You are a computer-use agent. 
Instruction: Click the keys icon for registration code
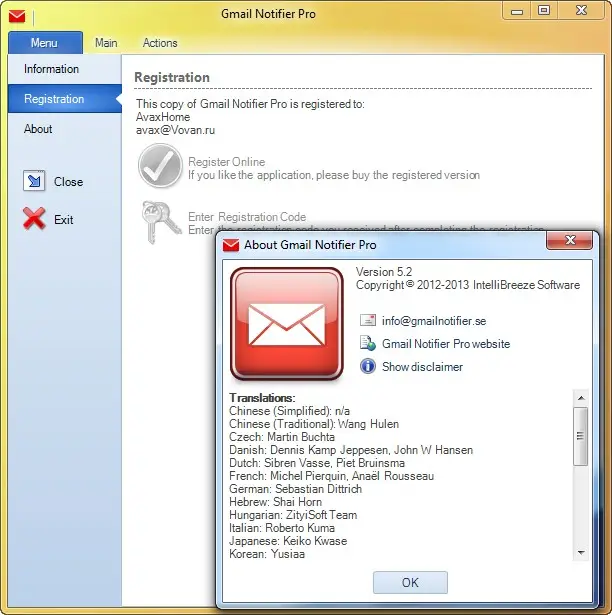(x=161, y=222)
